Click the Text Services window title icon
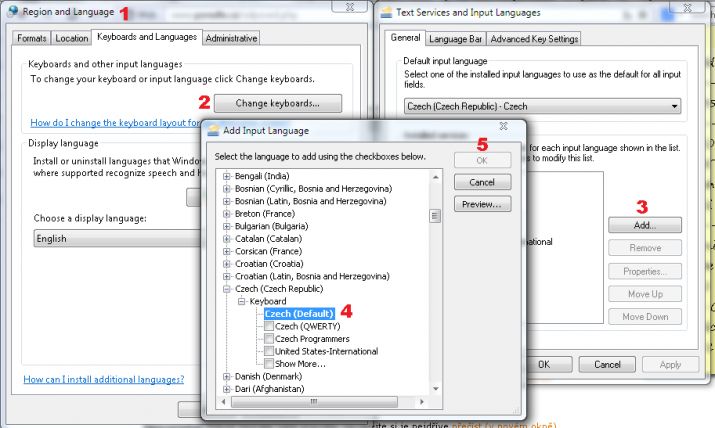Viewport: 715px width, 428px height. click(x=387, y=12)
